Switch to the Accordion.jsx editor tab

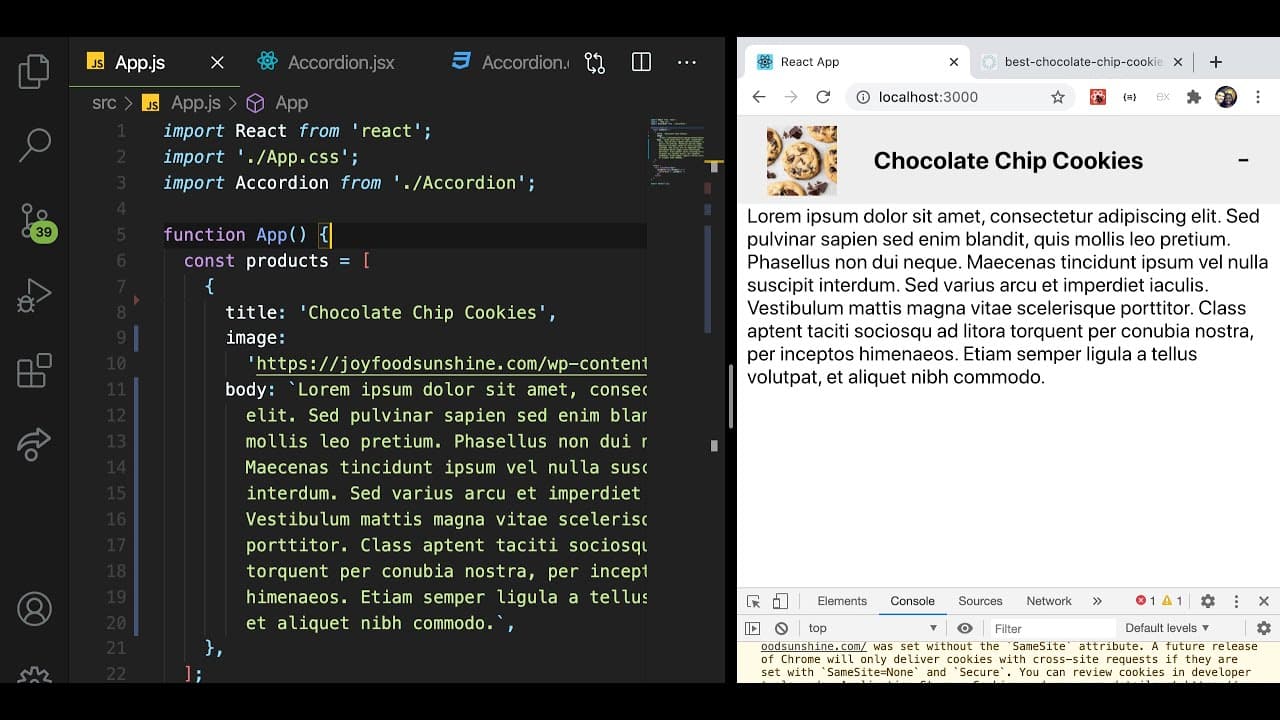pyautogui.click(x=340, y=62)
